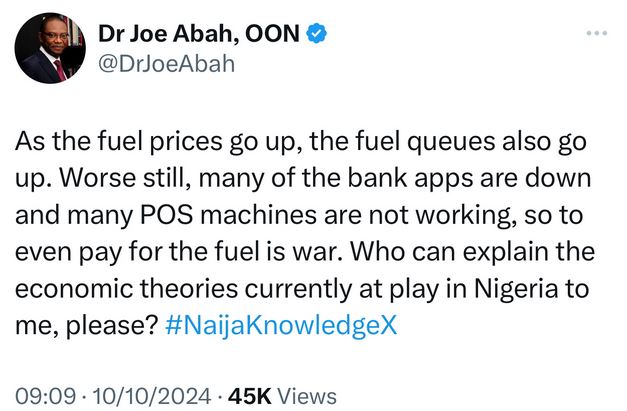Viewport: 627px width, 411px height.
Task: Open the three-dot more options menu
Action: coord(596,34)
